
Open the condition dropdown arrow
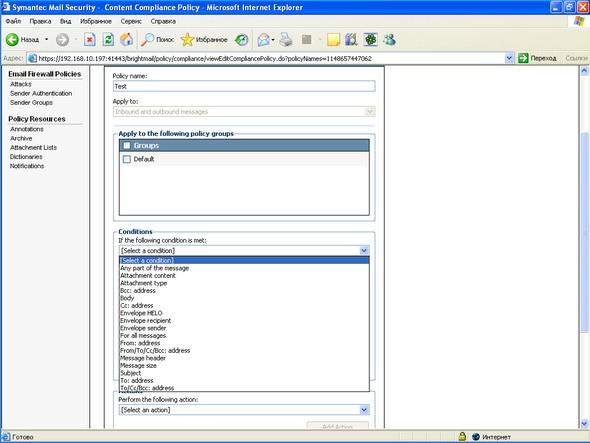tap(364, 251)
